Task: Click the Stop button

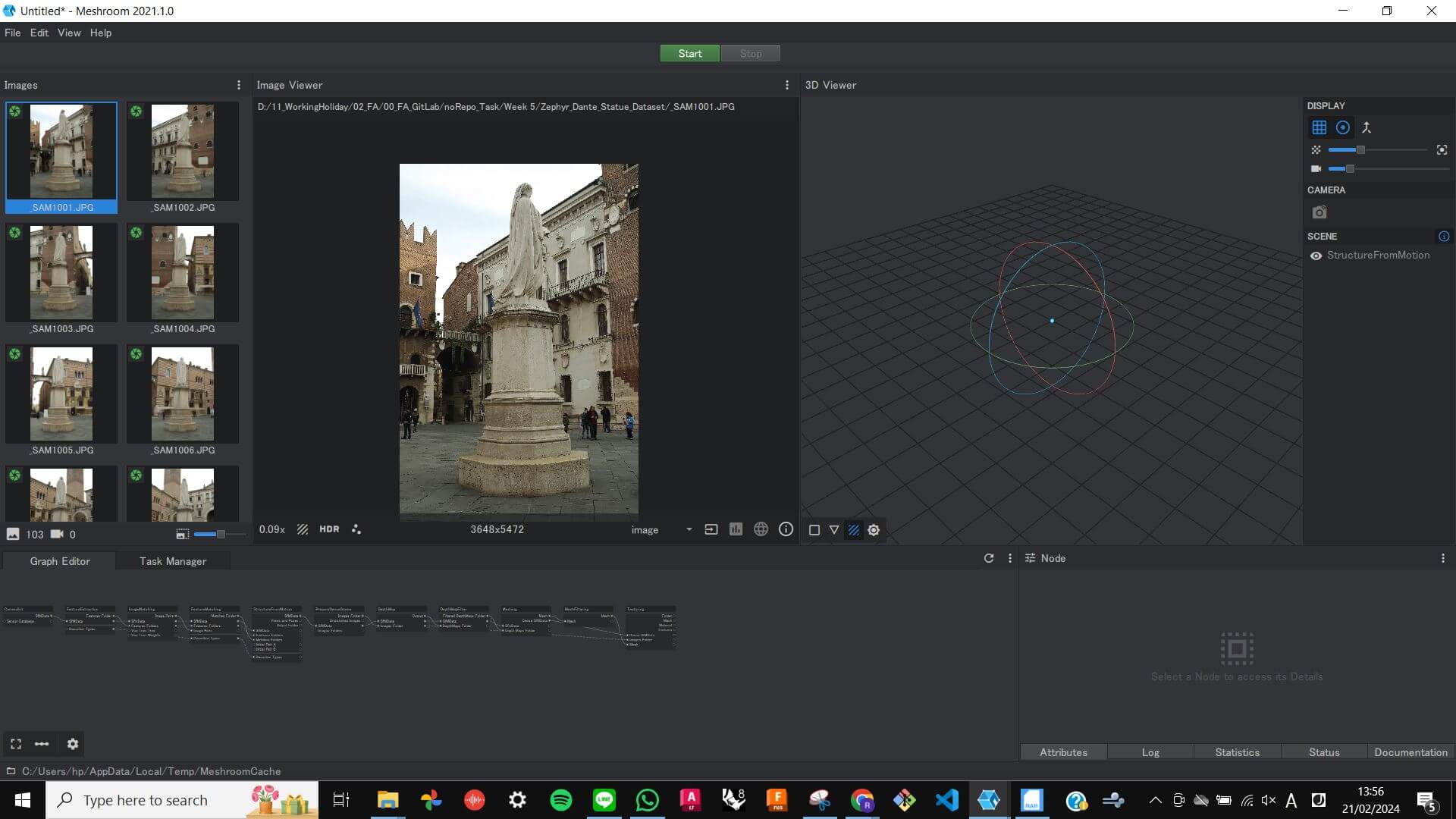Action: pyautogui.click(x=750, y=53)
